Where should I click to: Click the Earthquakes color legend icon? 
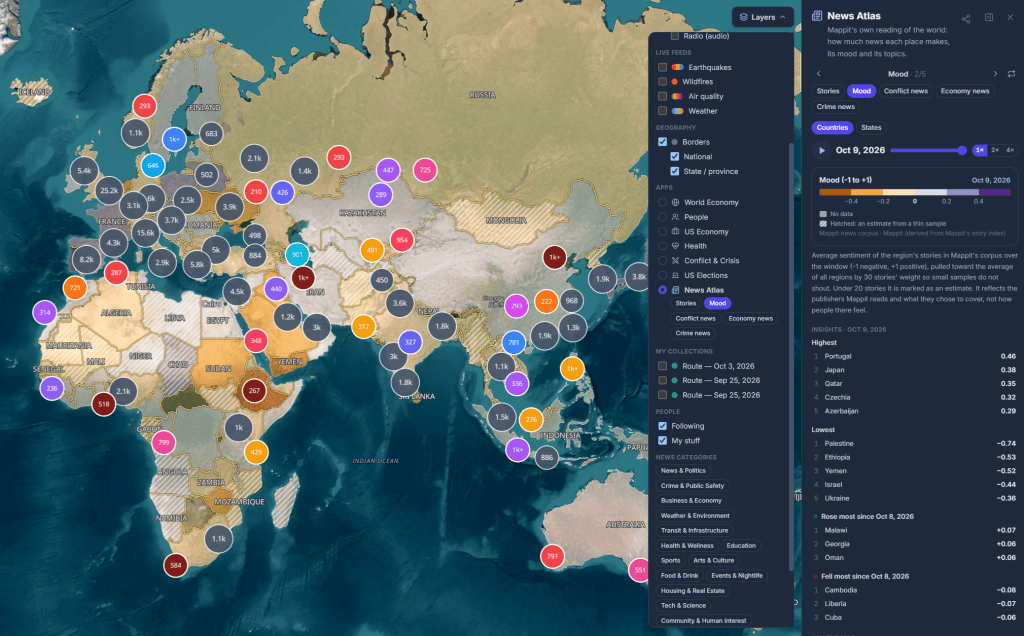point(677,67)
